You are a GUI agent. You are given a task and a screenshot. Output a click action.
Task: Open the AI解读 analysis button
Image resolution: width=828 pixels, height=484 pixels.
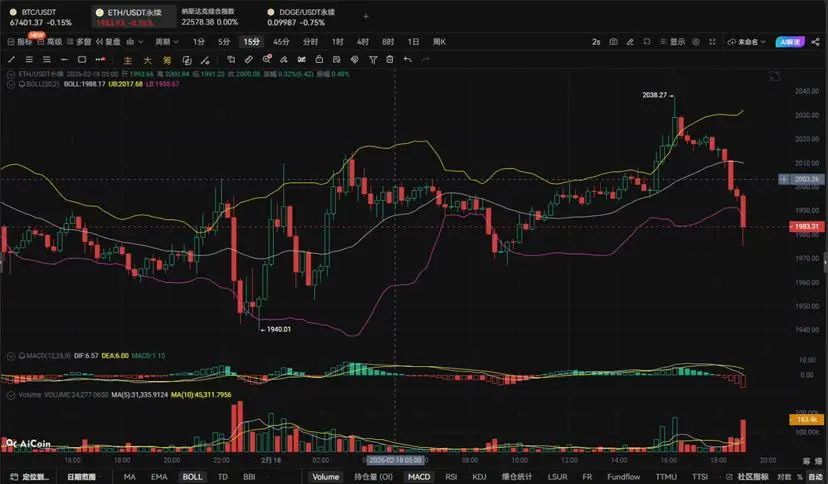790,42
